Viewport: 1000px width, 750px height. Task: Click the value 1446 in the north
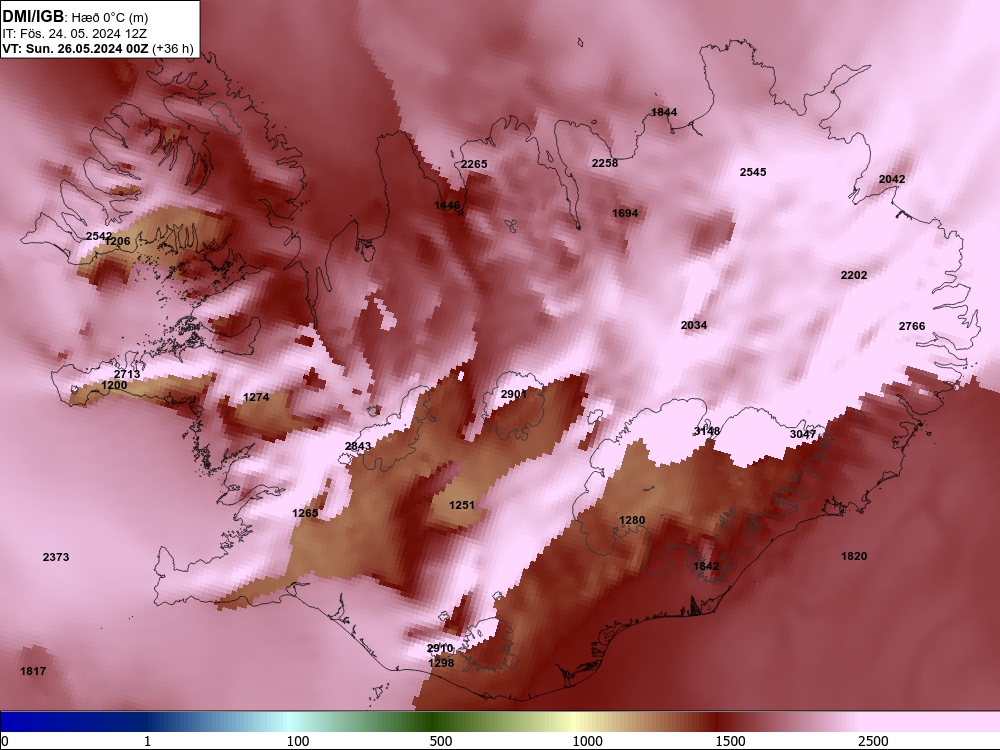tap(447, 205)
